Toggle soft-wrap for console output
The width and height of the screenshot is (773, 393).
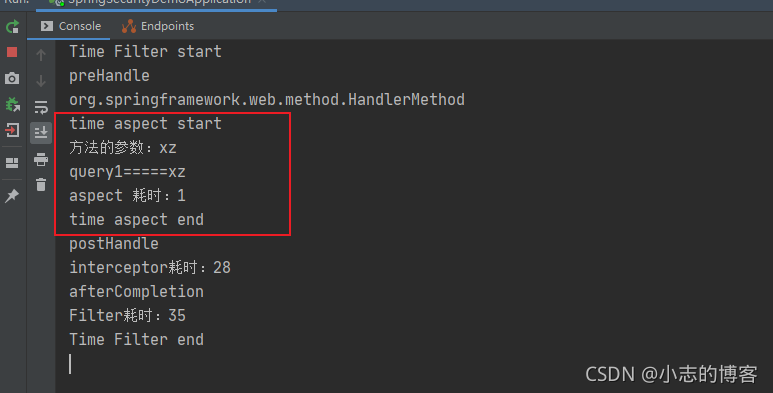(41, 107)
